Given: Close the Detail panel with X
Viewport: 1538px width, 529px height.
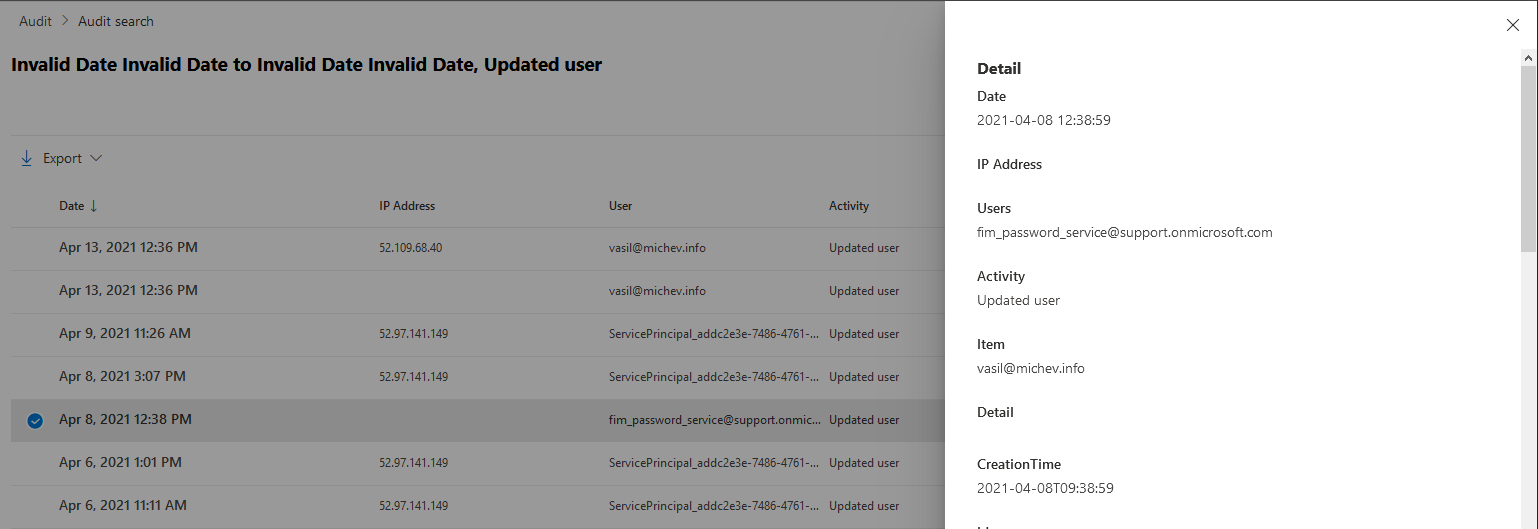Looking at the screenshot, I should (1512, 25).
